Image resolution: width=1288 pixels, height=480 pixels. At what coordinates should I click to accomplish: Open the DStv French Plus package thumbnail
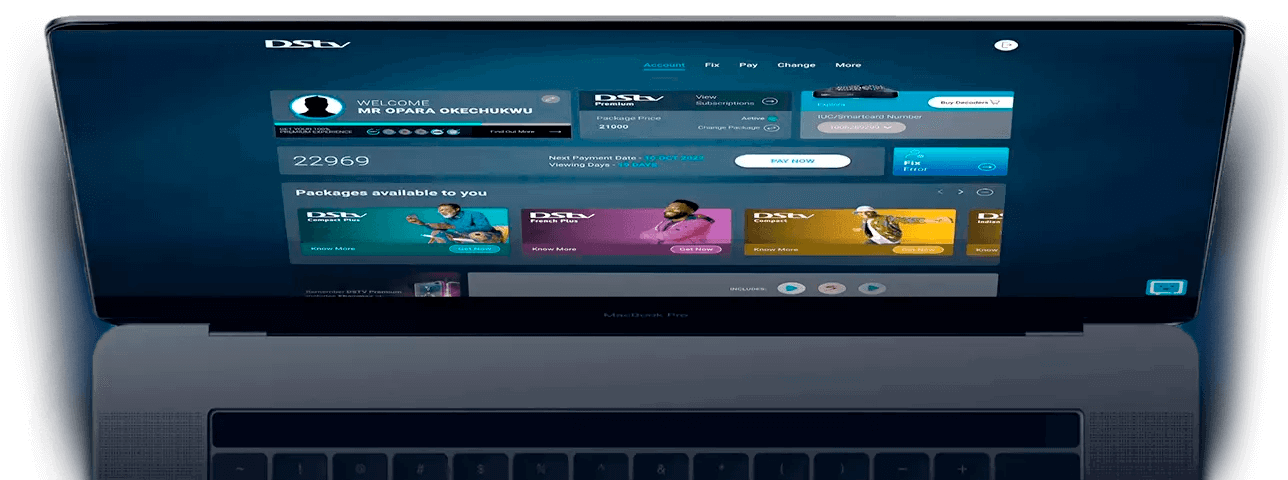click(626, 232)
